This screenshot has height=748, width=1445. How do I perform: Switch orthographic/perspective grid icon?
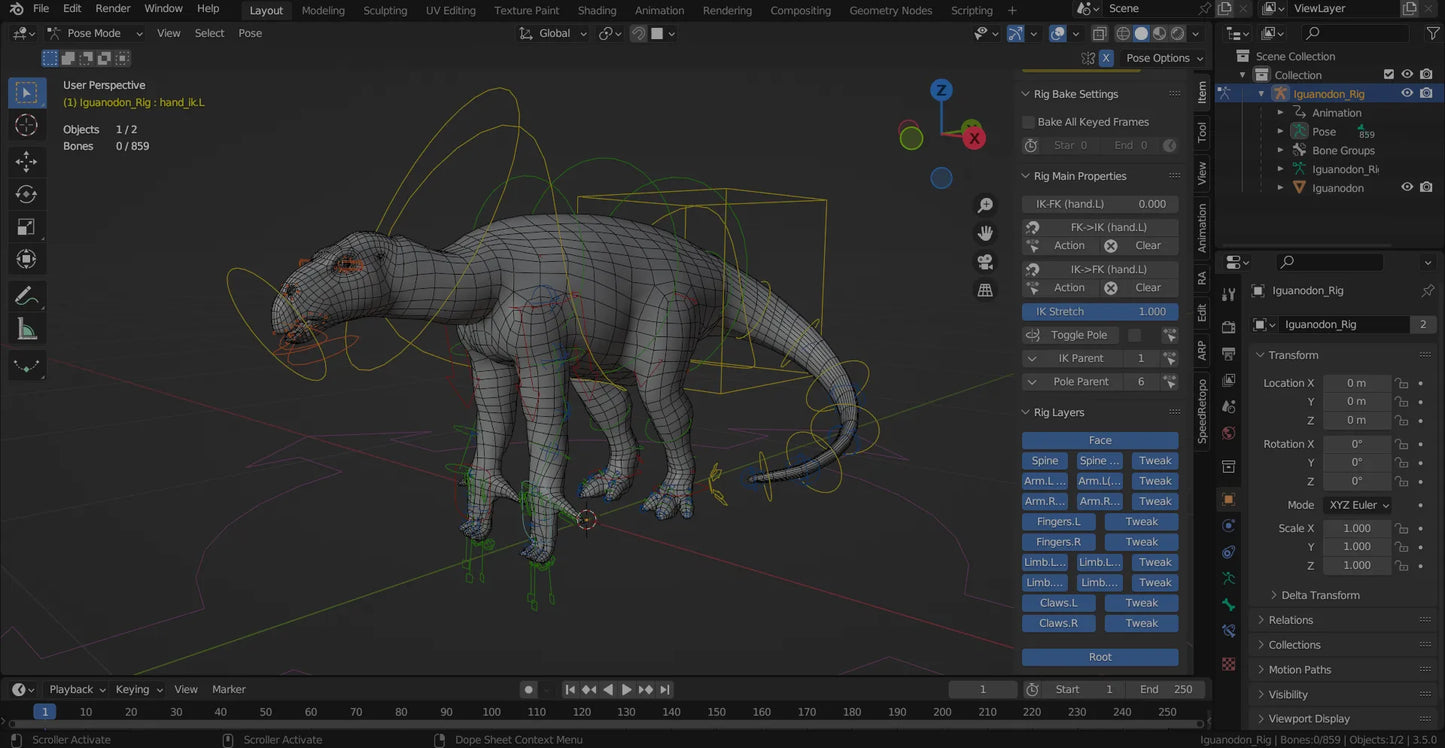985,290
